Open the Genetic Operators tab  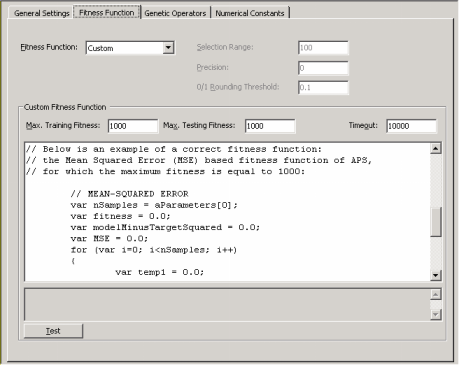point(175,13)
